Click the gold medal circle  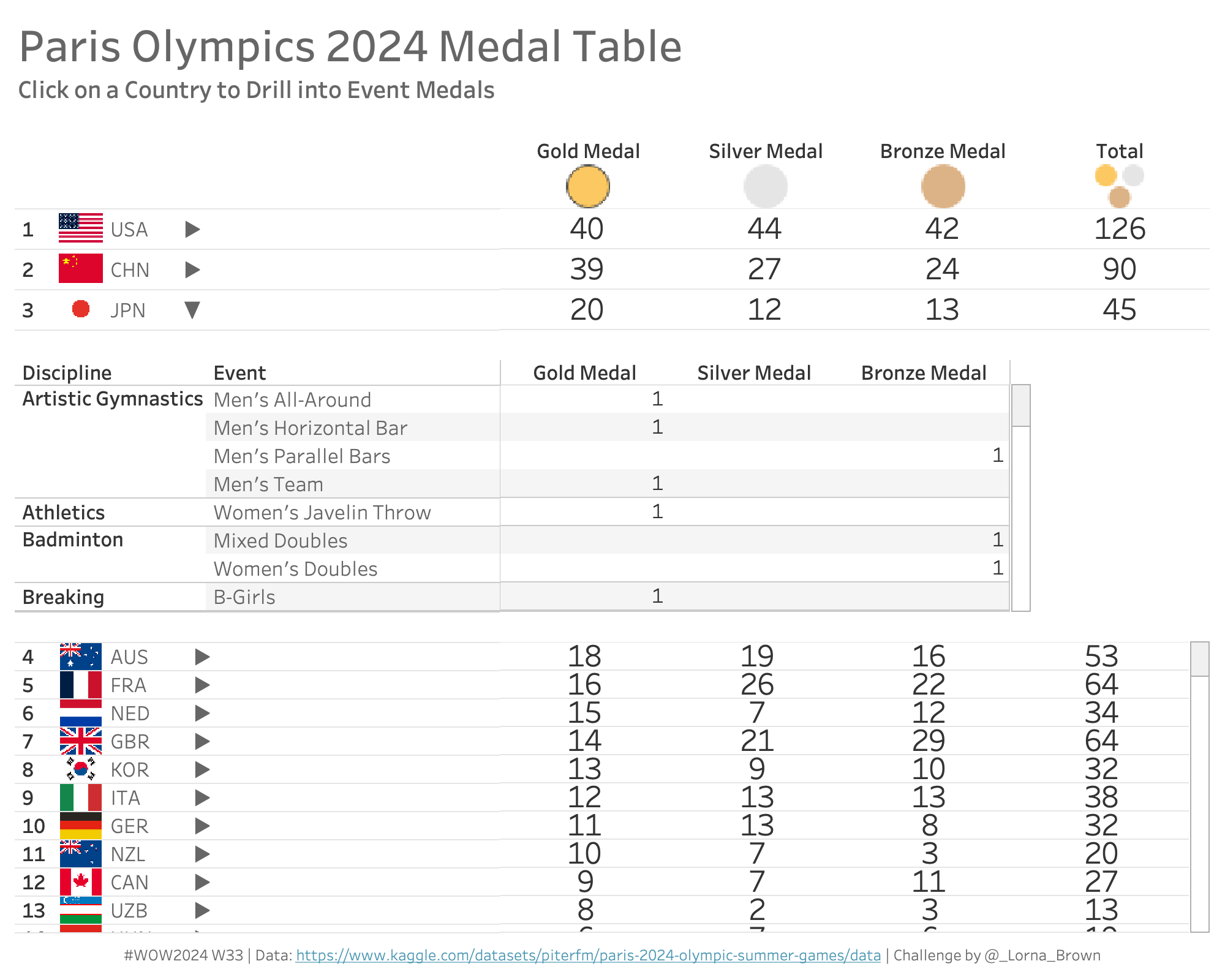coord(588,187)
